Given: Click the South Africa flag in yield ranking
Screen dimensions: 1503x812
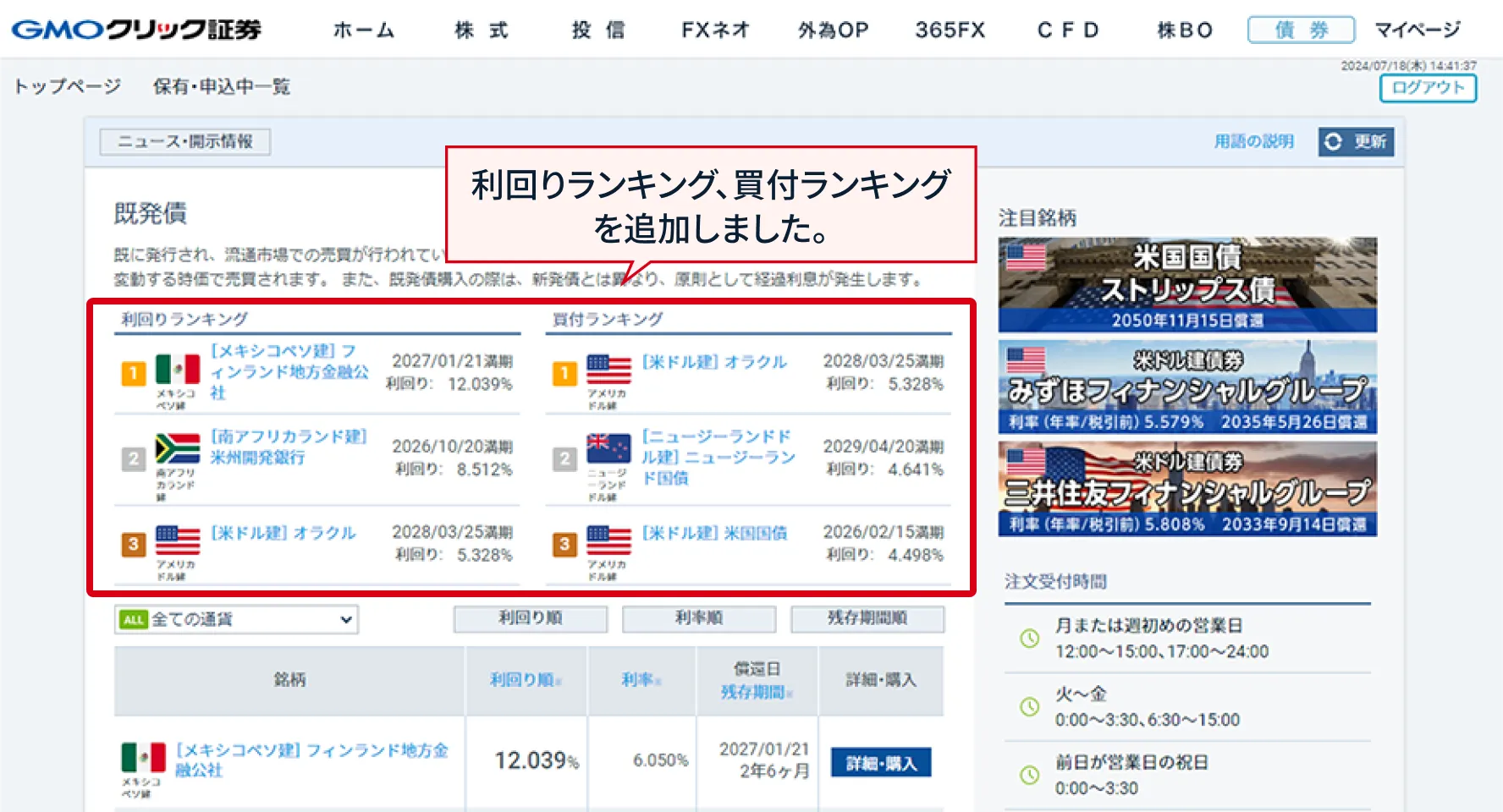Looking at the screenshot, I should pyautogui.click(x=178, y=449).
